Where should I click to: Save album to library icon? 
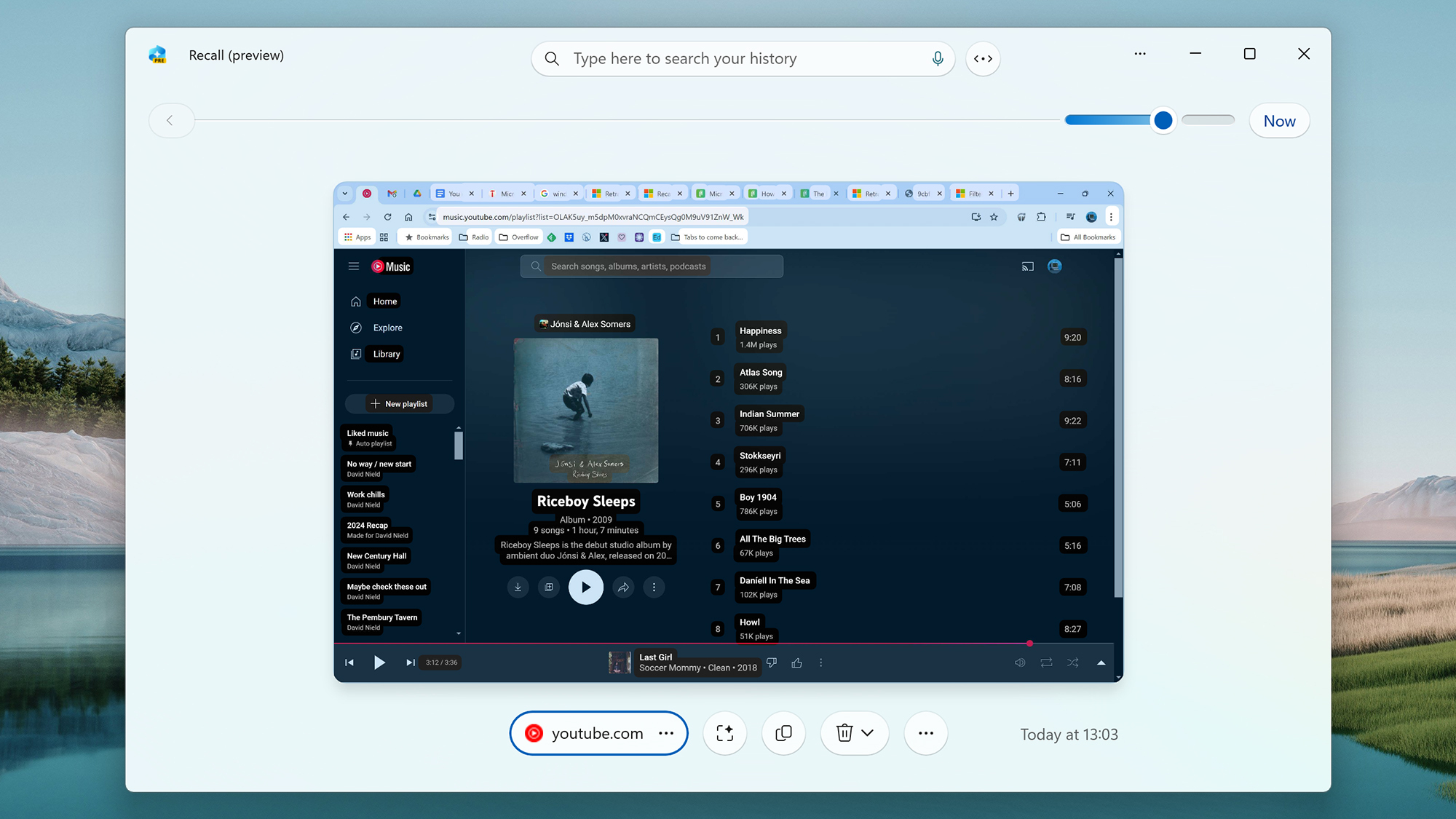549,587
